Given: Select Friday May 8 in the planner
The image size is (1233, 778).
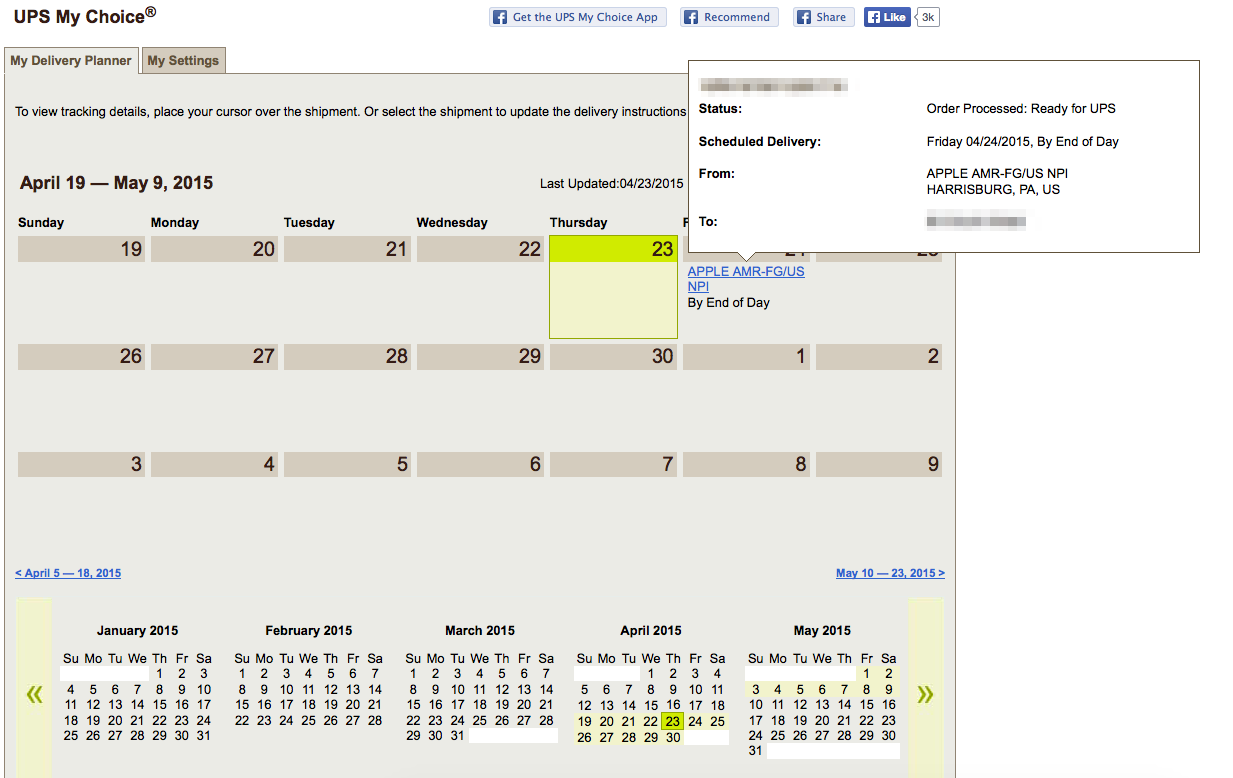Looking at the screenshot, I should pos(746,464).
